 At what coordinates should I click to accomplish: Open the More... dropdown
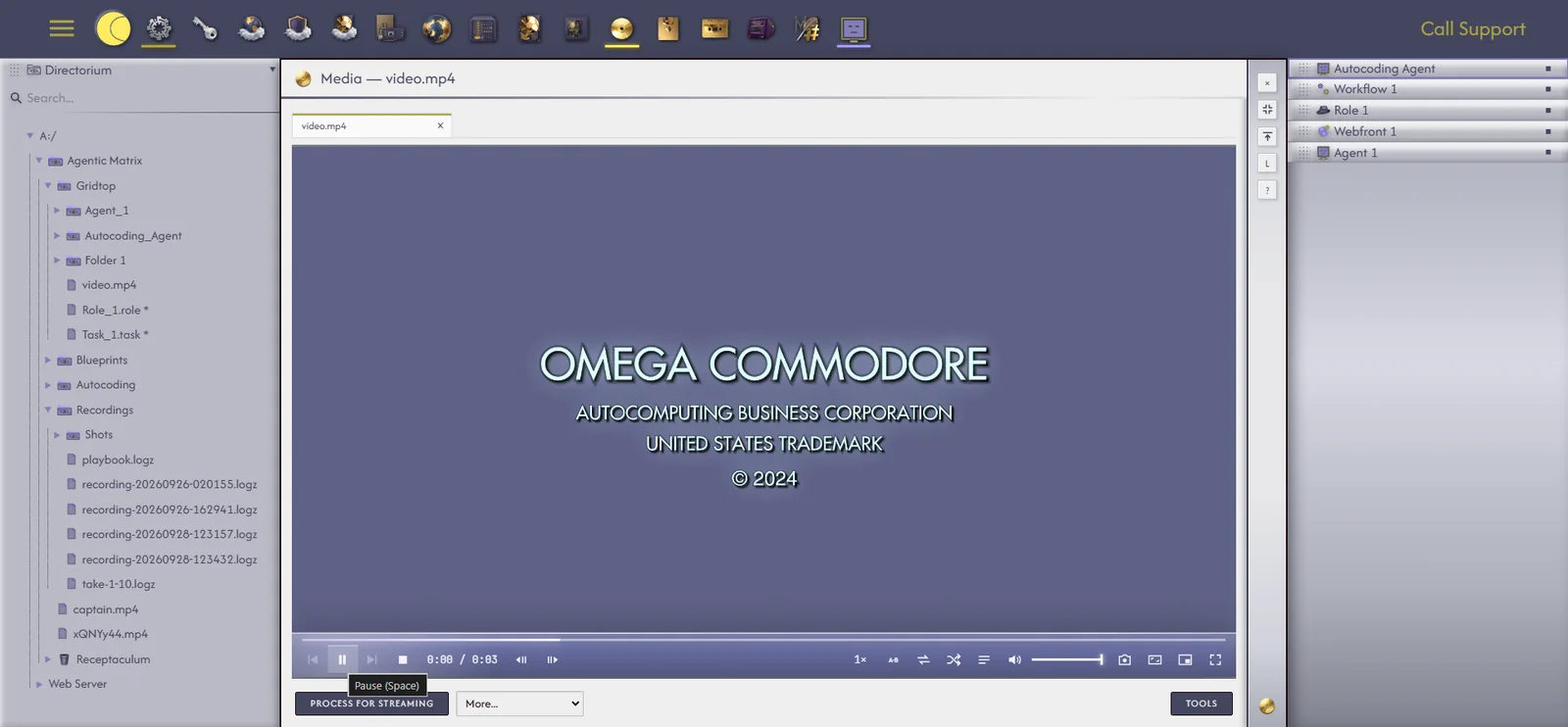519,703
